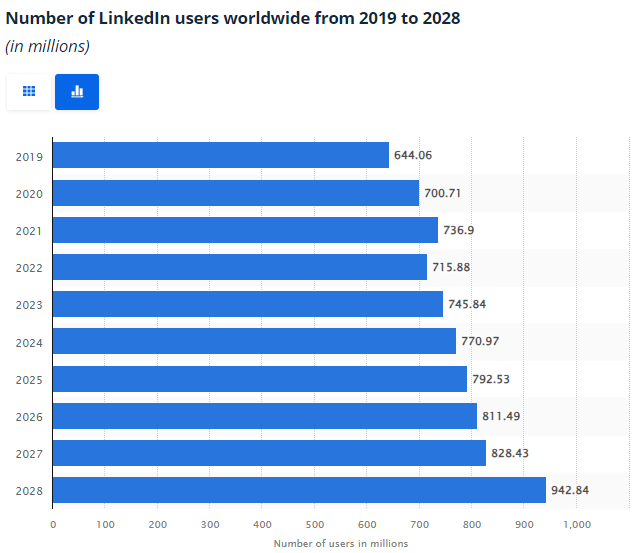Click the 2019 bar in the chart
Image resolution: width=643 pixels, height=553 pixels.
[221, 155]
